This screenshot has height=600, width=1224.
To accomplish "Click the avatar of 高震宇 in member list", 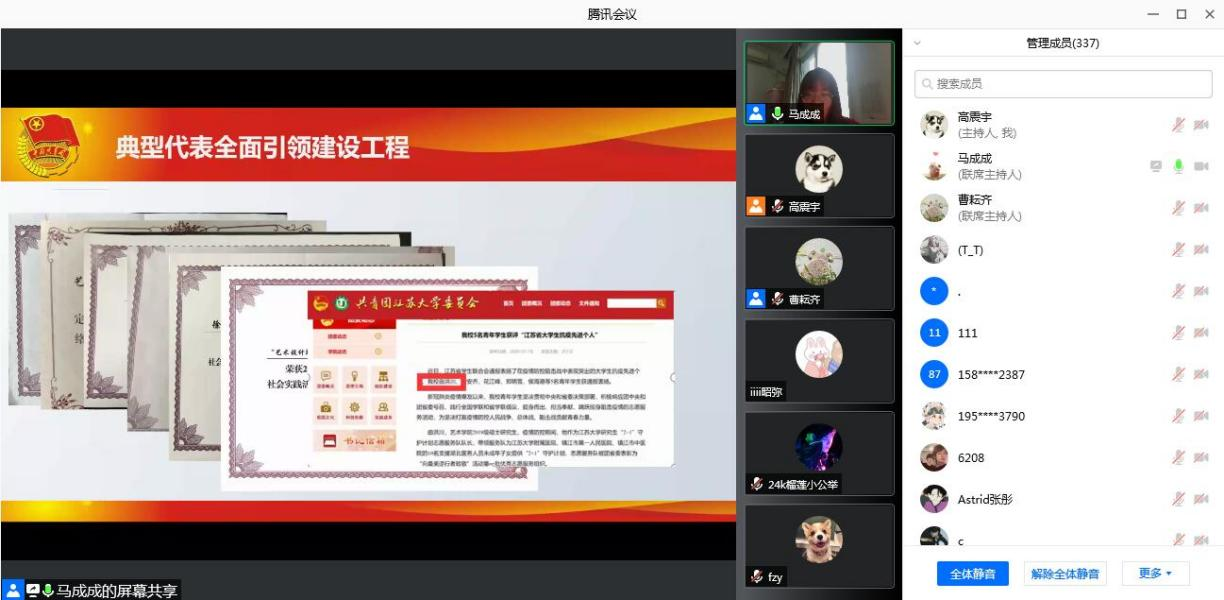I will tap(934, 125).
